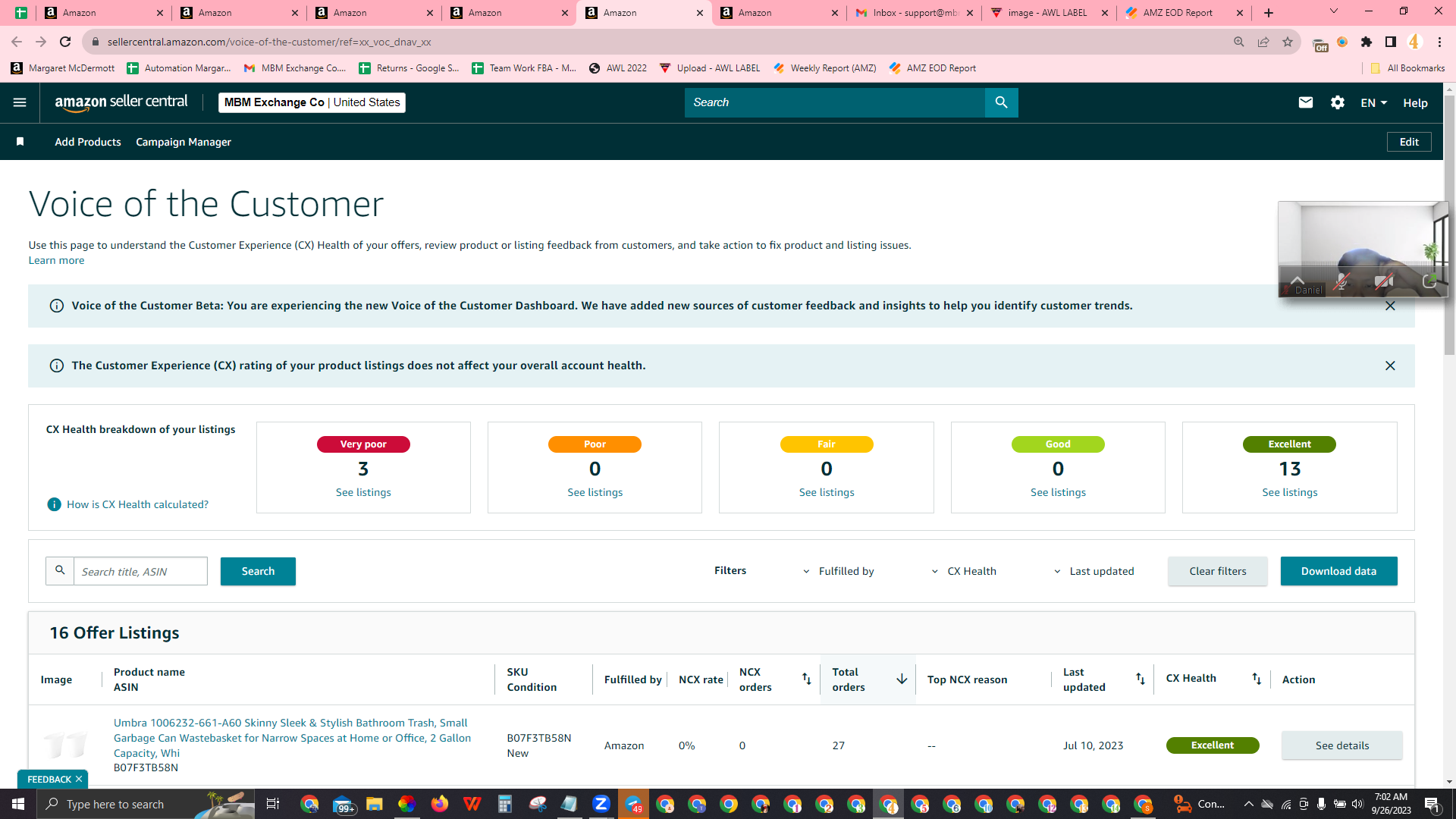Open the Umbra Skinny Sleek trash product link

click(292, 738)
